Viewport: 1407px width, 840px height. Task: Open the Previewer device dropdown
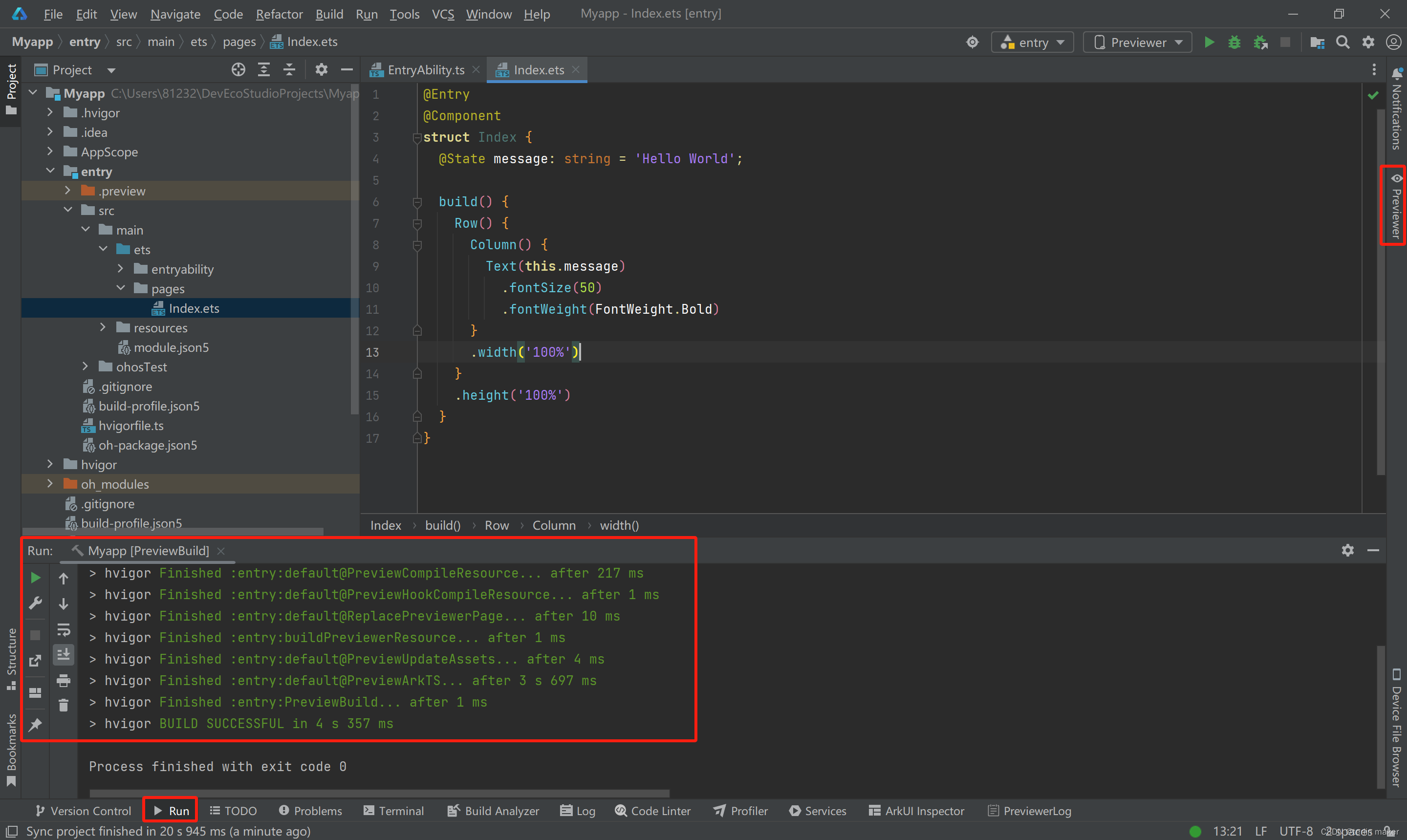point(1138,43)
